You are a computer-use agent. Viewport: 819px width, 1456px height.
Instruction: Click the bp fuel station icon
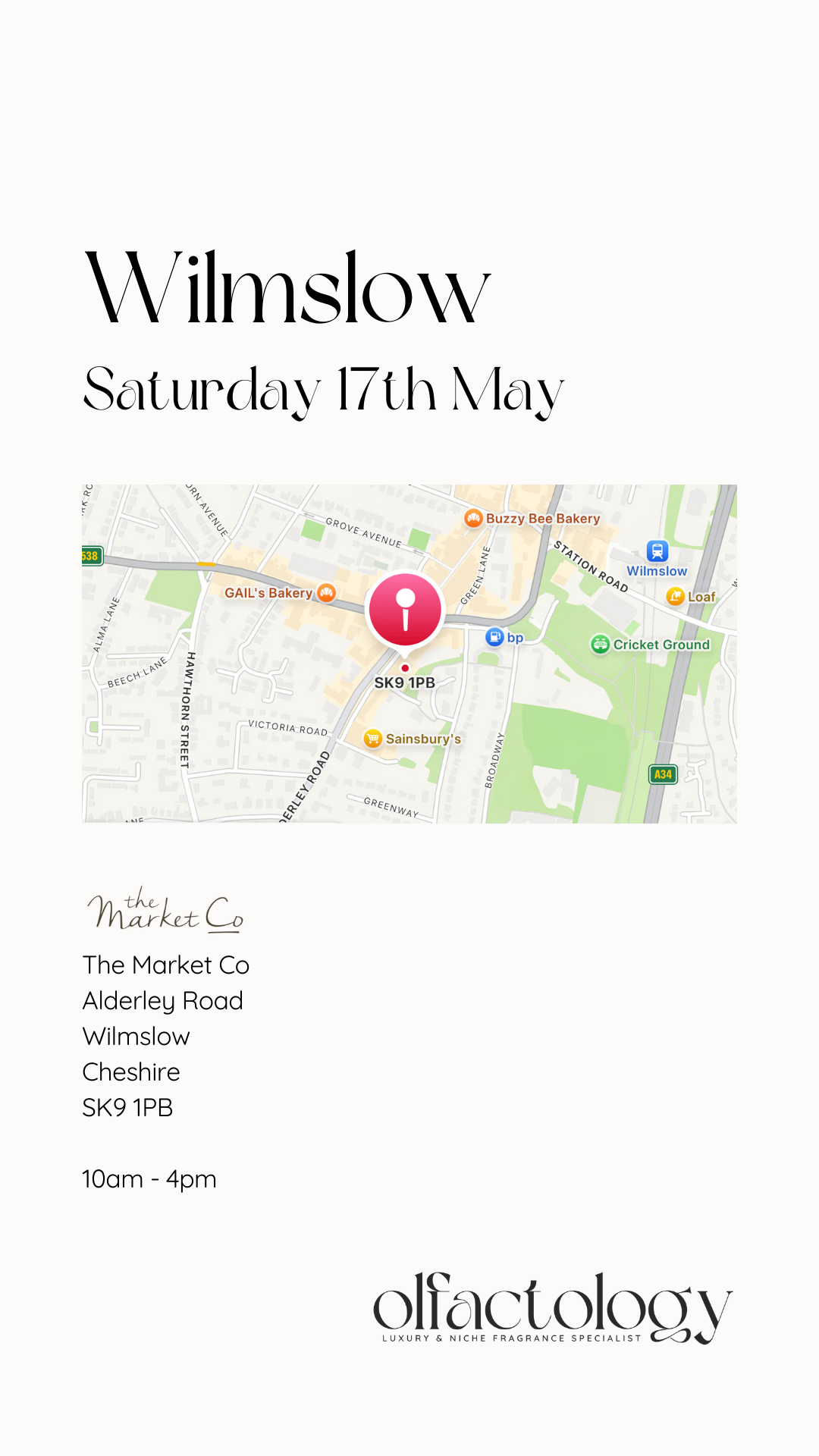pyautogui.click(x=494, y=637)
